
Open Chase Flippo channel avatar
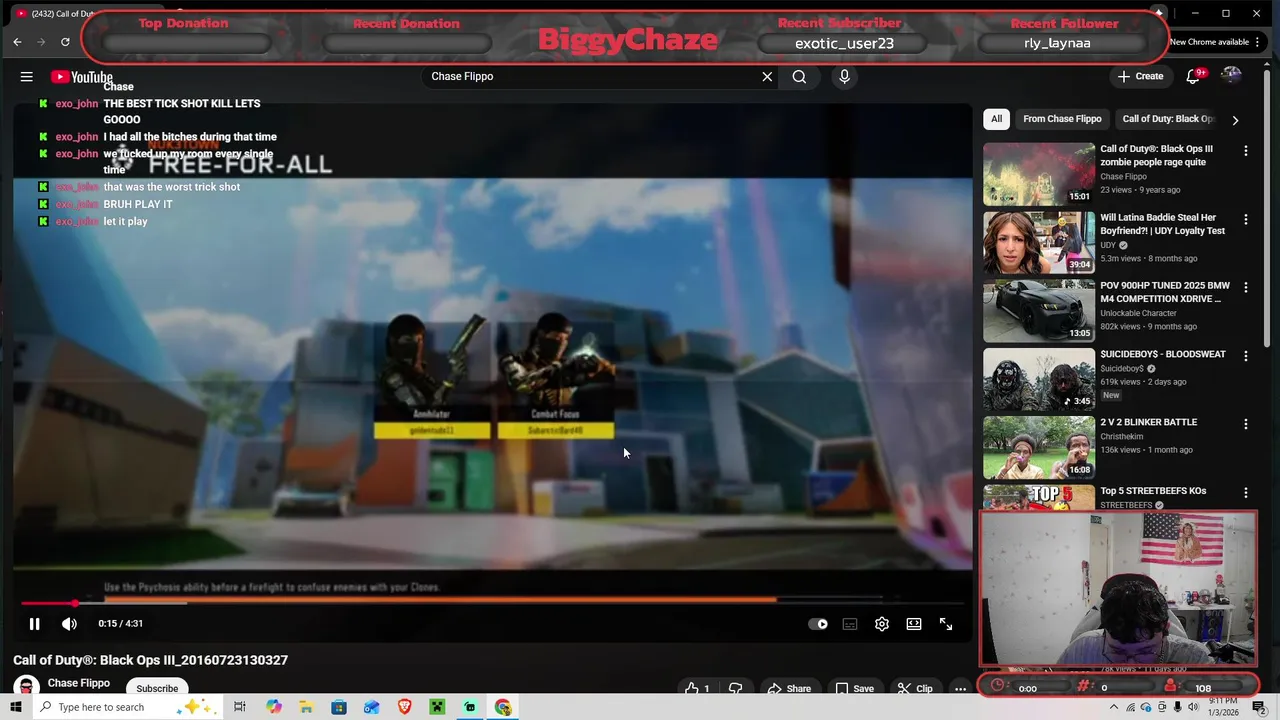tap(26, 687)
